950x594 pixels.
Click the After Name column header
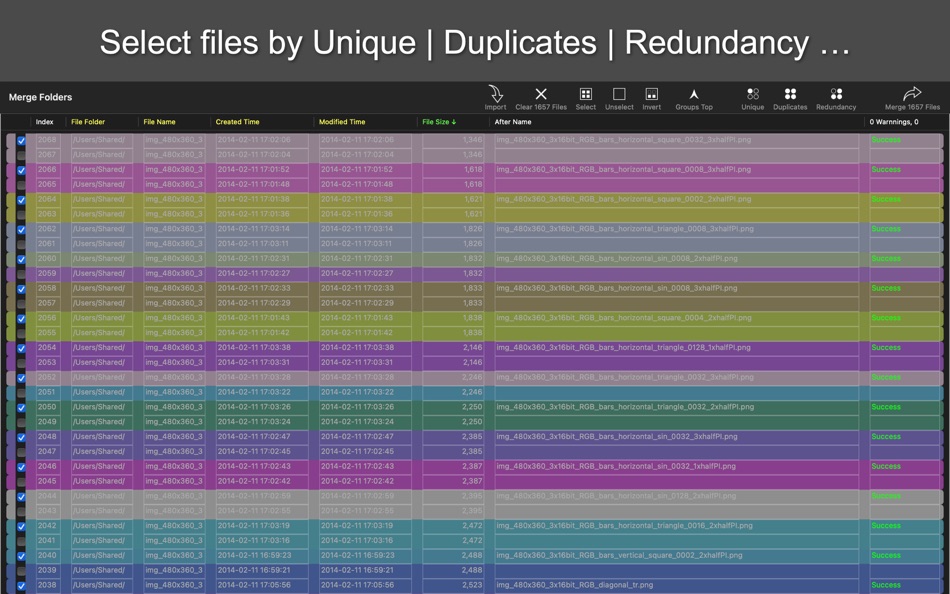(x=513, y=122)
